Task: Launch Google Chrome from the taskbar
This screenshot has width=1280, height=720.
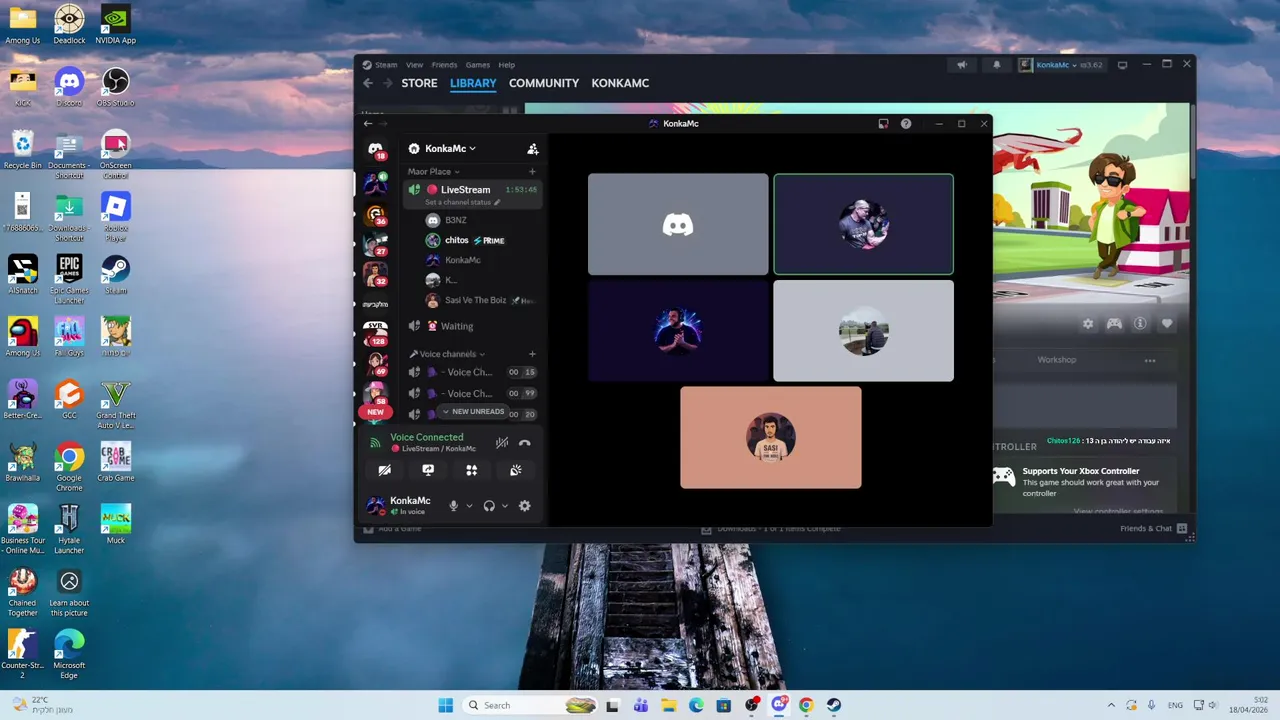Action: click(x=806, y=705)
